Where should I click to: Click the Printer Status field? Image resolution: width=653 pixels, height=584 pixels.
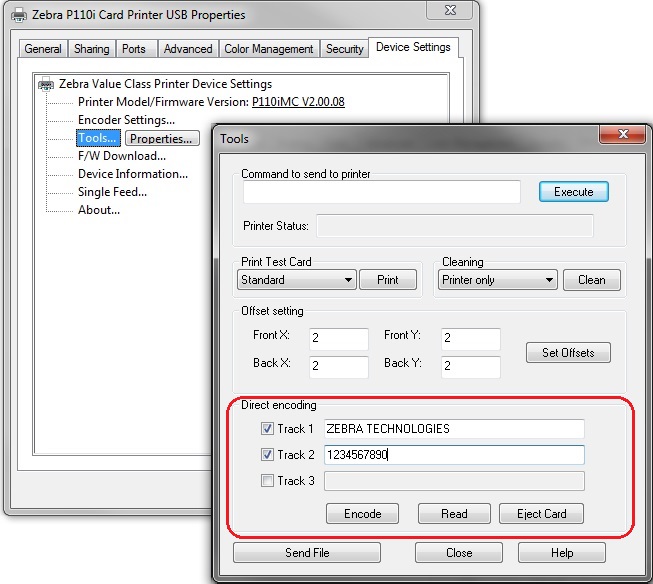pos(455,226)
